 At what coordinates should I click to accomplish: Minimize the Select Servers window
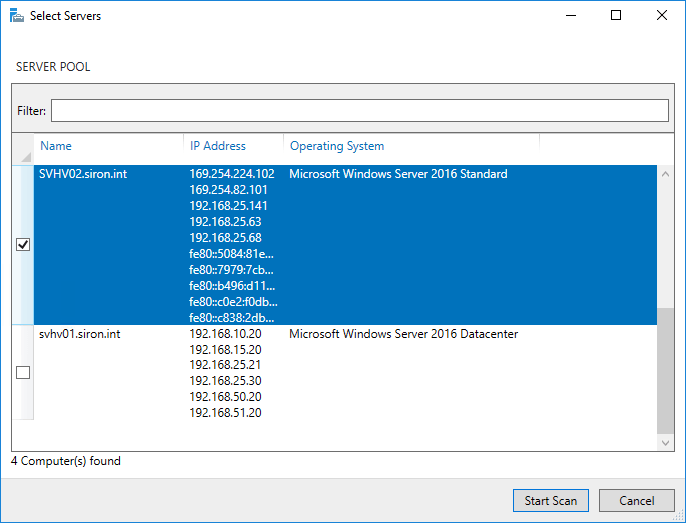(x=571, y=15)
